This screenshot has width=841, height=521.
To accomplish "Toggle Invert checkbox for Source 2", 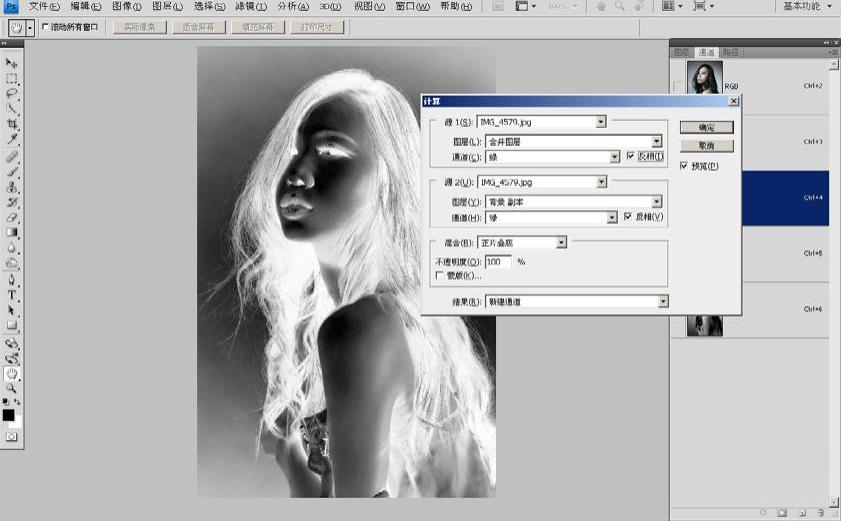I will 628,216.
